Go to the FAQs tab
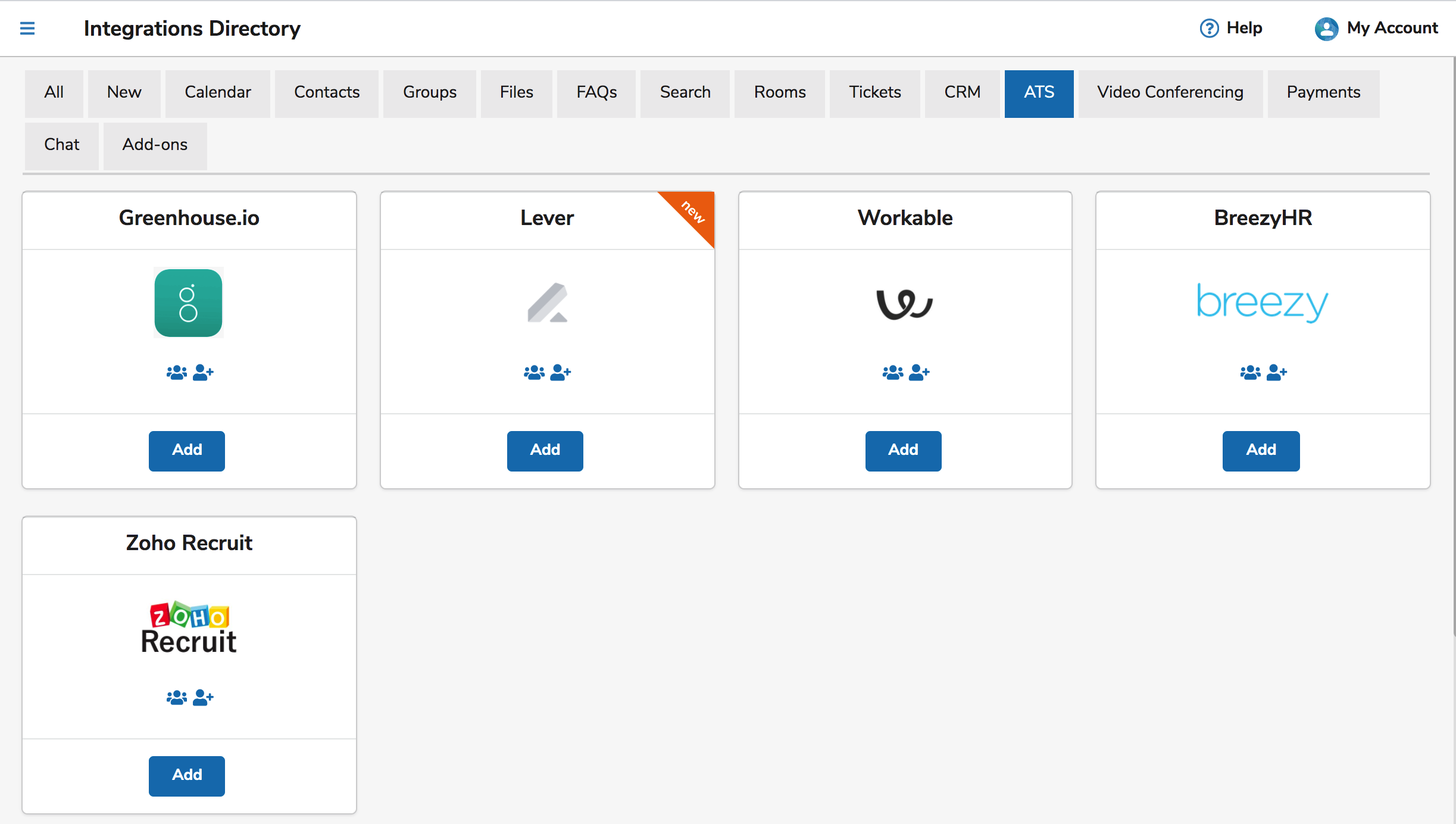 pyautogui.click(x=596, y=93)
